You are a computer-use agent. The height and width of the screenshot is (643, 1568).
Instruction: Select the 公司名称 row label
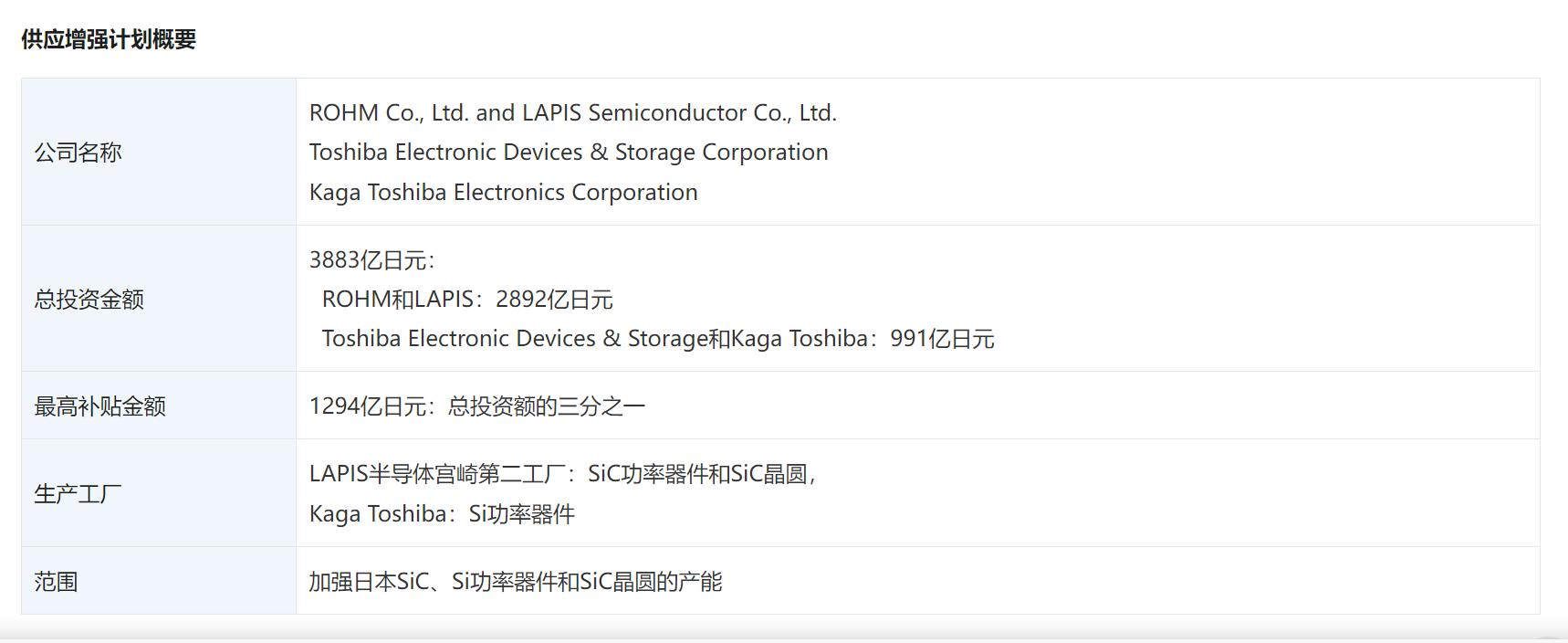(x=78, y=153)
